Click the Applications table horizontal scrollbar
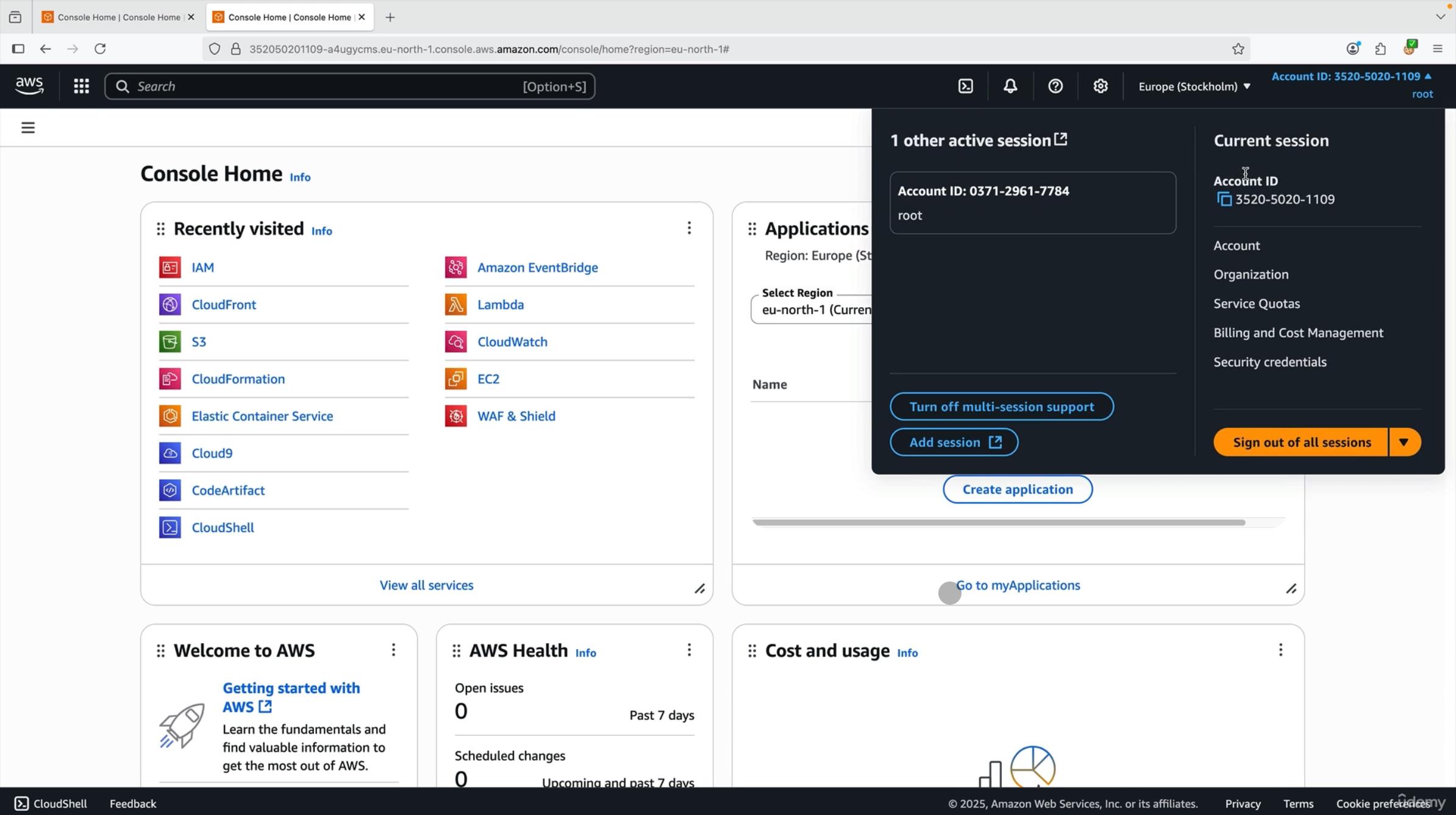This screenshot has height=815, width=1456. pos(999,522)
